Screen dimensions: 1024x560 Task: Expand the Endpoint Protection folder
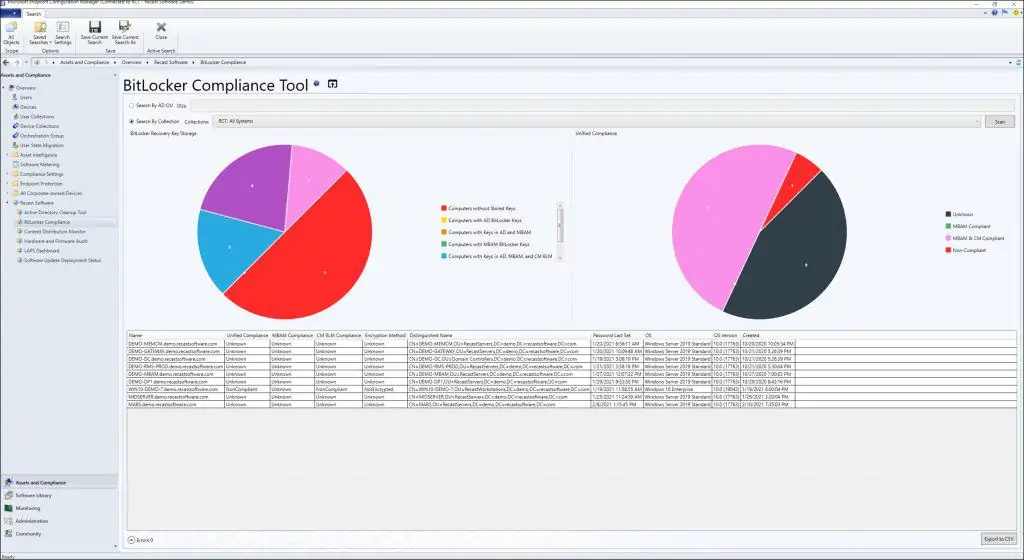[7, 184]
